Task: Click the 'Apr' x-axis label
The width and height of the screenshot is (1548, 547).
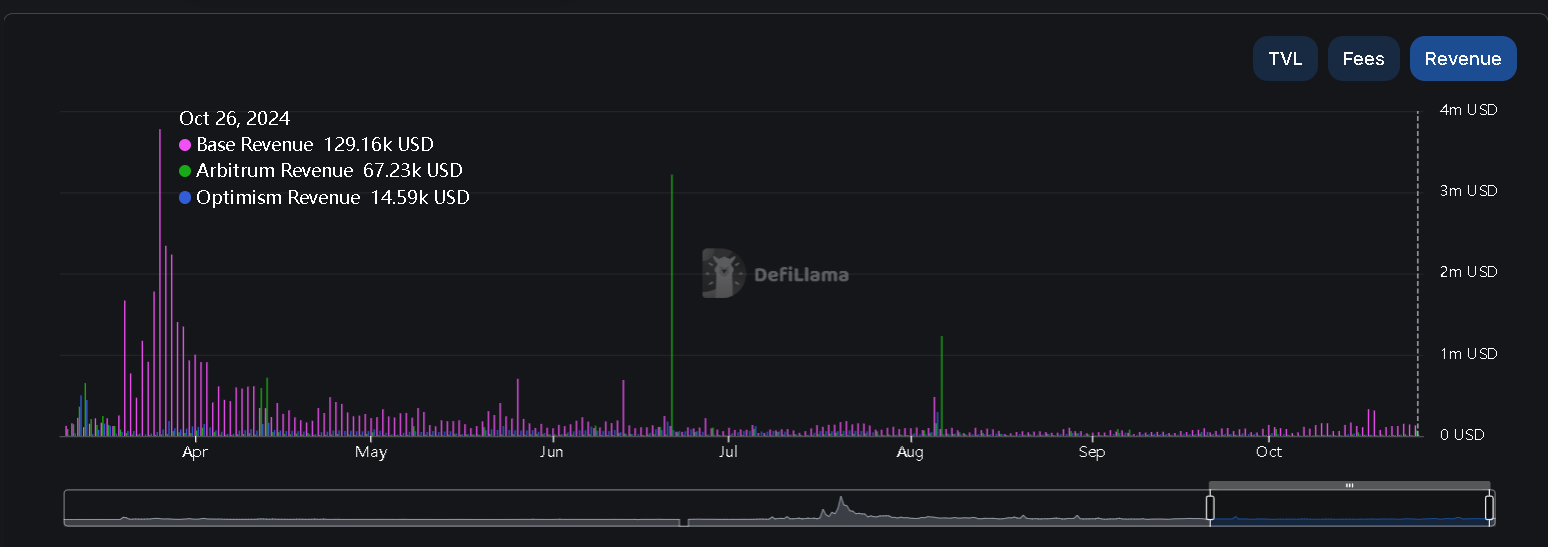Action: point(195,452)
